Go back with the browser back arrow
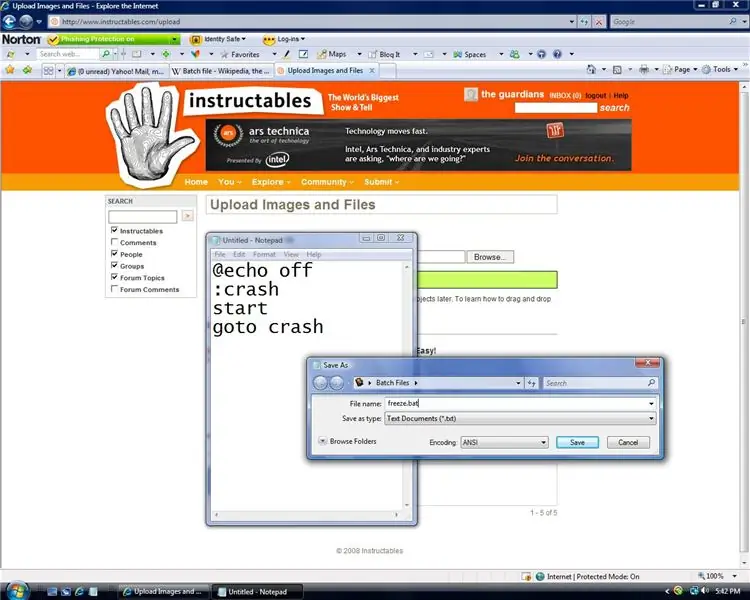 pos(9,22)
